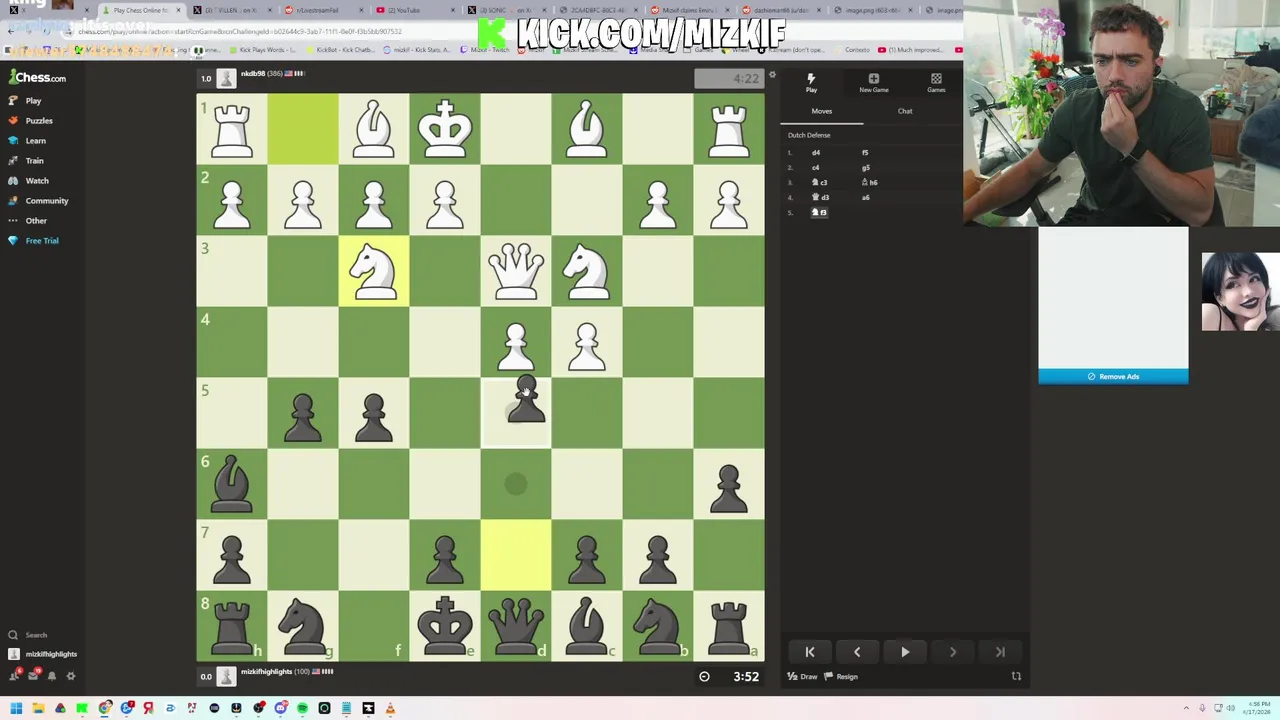Open Discord from the taskbar
Screen dimensions: 1280x720
click(280, 709)
